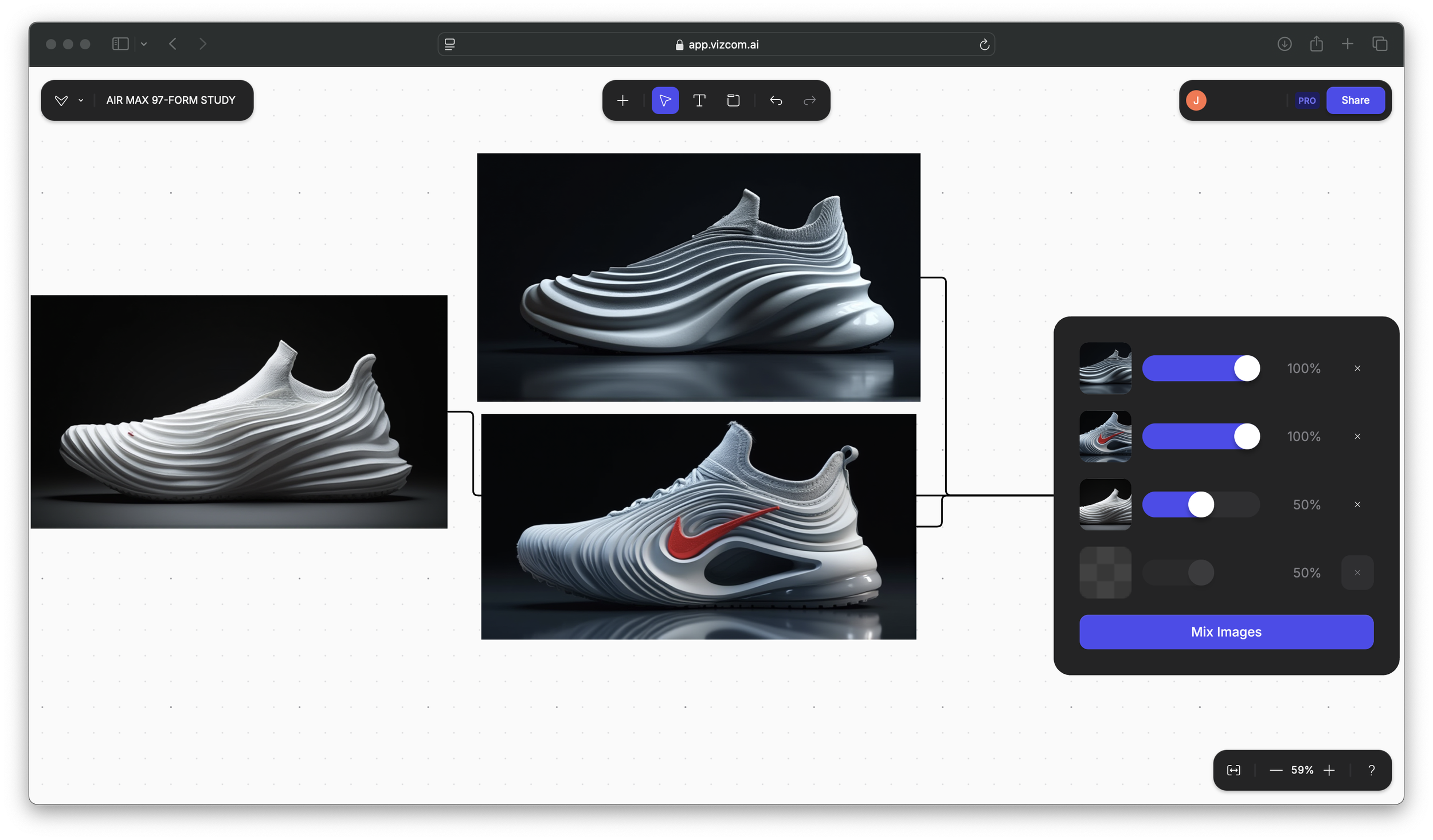
Task: Remove the first mix image
Action: click(1357, 368)
